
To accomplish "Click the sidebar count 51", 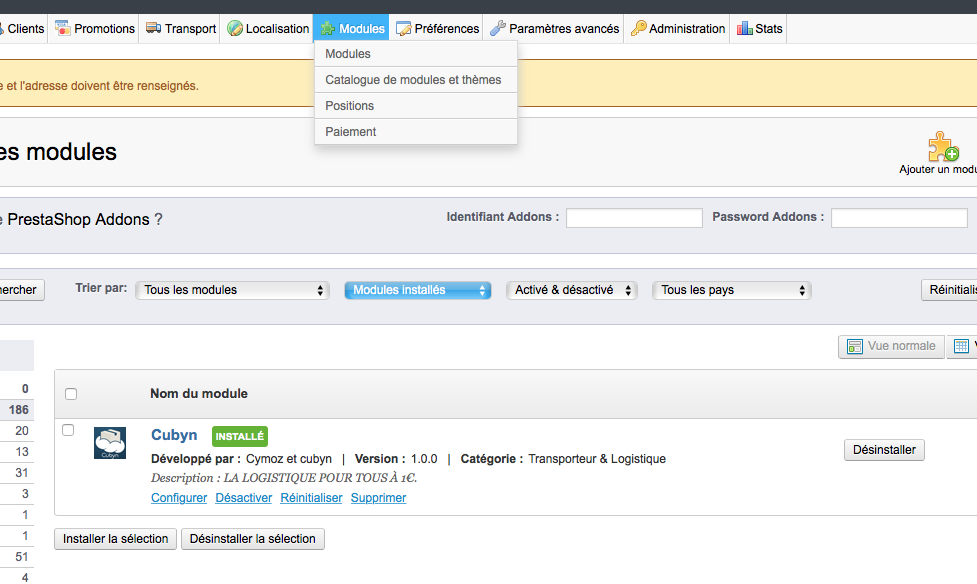I will click(22, 557).
